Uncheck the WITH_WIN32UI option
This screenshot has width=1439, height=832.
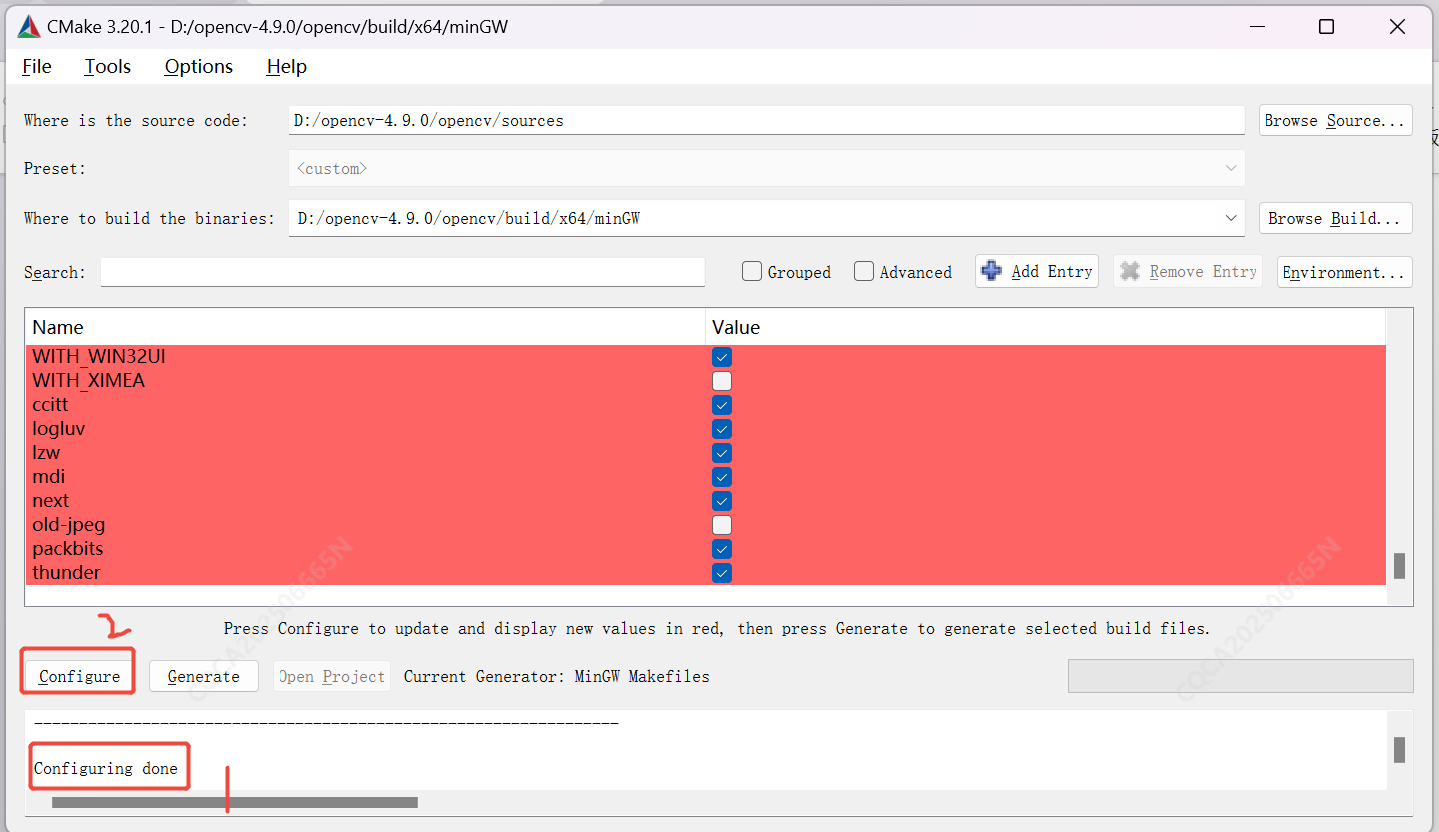(722, 357)
